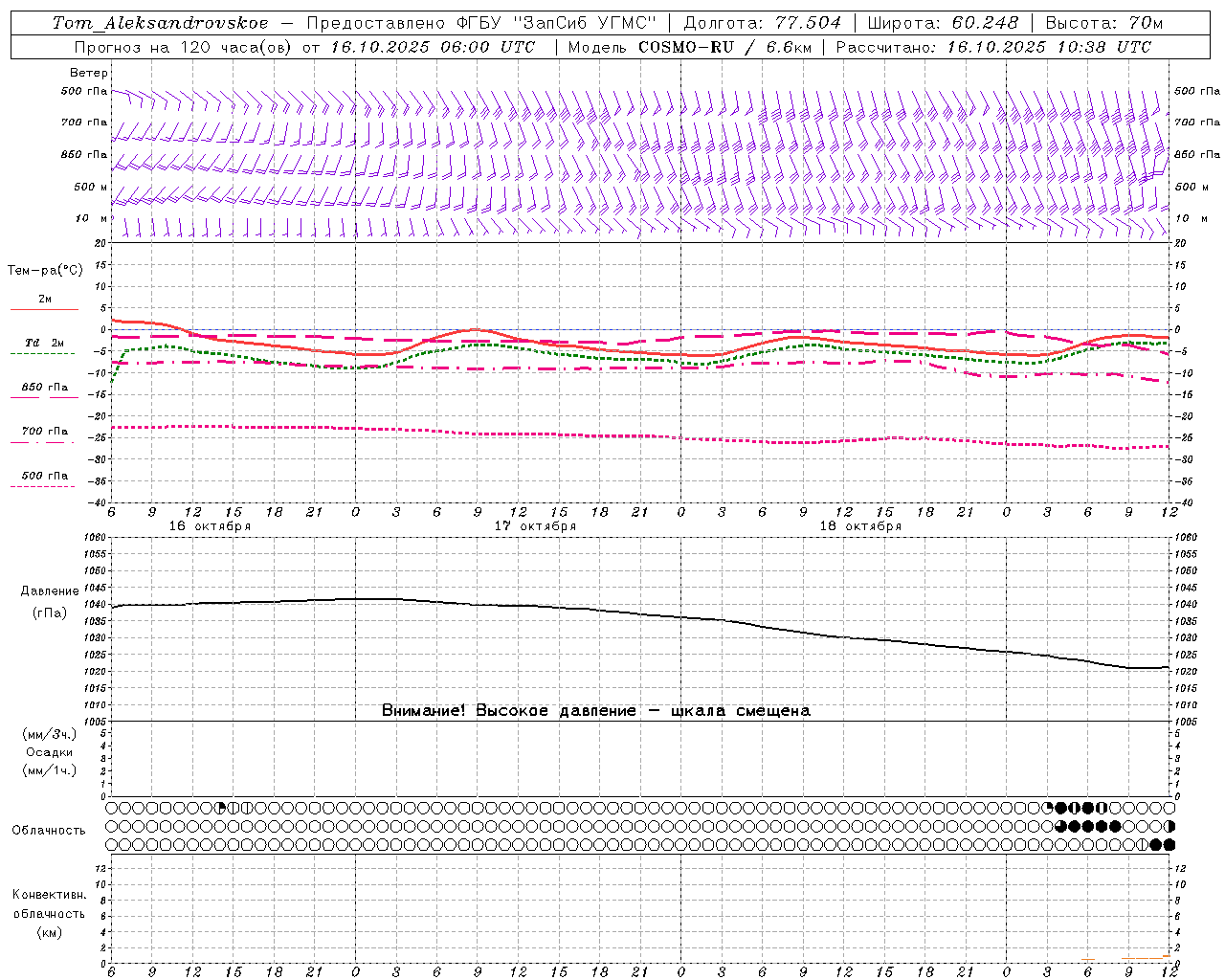Viewport: 1225px width, 980px height.
Task: Click the forecast start 16.10.2025 06:00 UTC
Action: click(x=433, y=47)
